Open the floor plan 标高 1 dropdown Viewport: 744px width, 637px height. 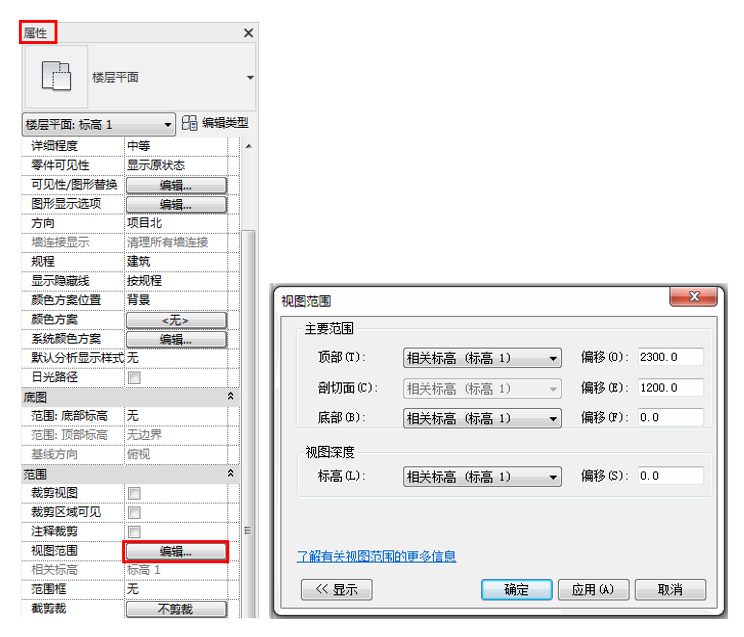point(166,125)
